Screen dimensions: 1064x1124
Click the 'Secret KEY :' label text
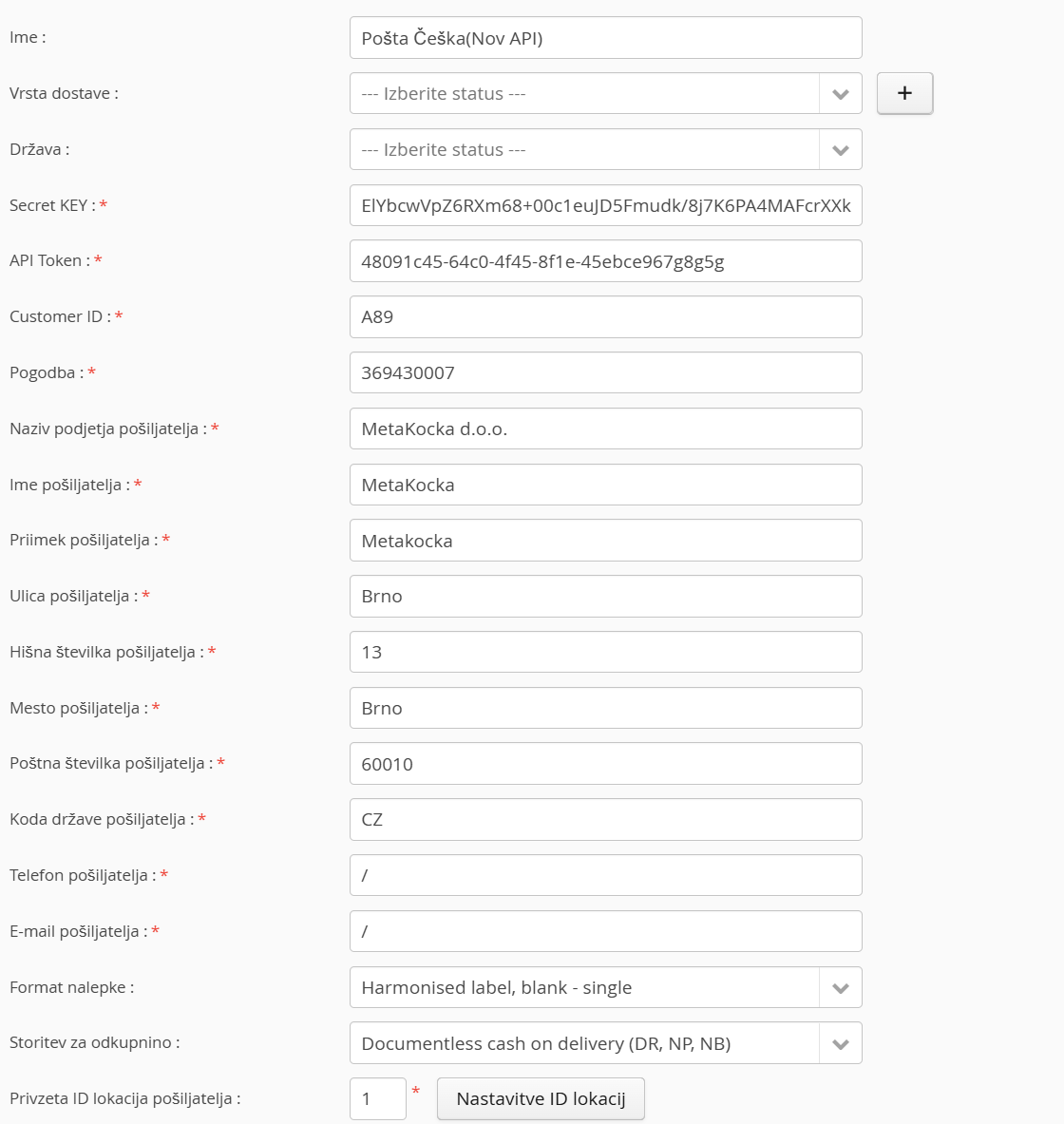(x=52, y=206)
